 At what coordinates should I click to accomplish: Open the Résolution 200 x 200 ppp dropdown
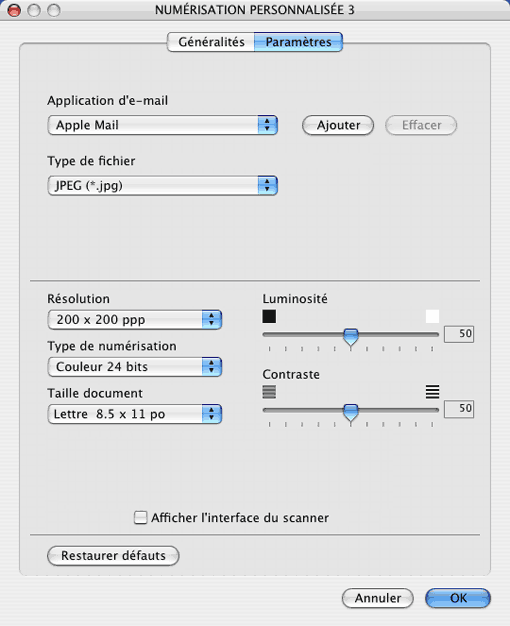pos(134,319)
